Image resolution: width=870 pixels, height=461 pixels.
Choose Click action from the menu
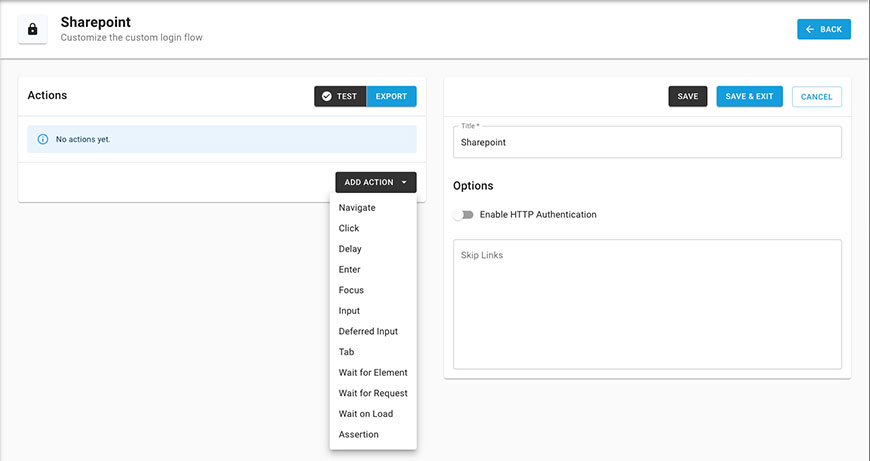coord(349,228)
